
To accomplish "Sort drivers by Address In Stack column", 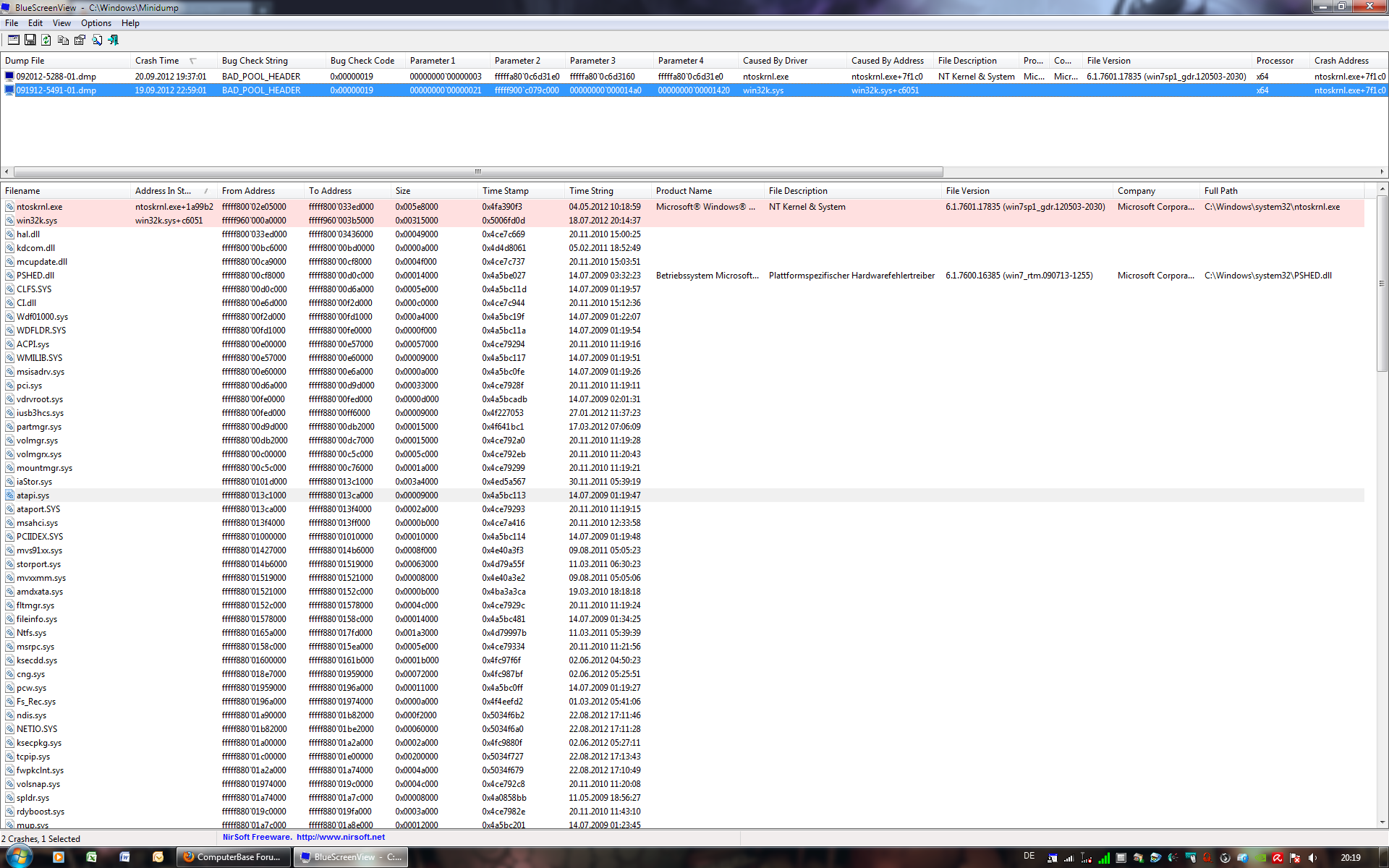I will coord(163,191).
